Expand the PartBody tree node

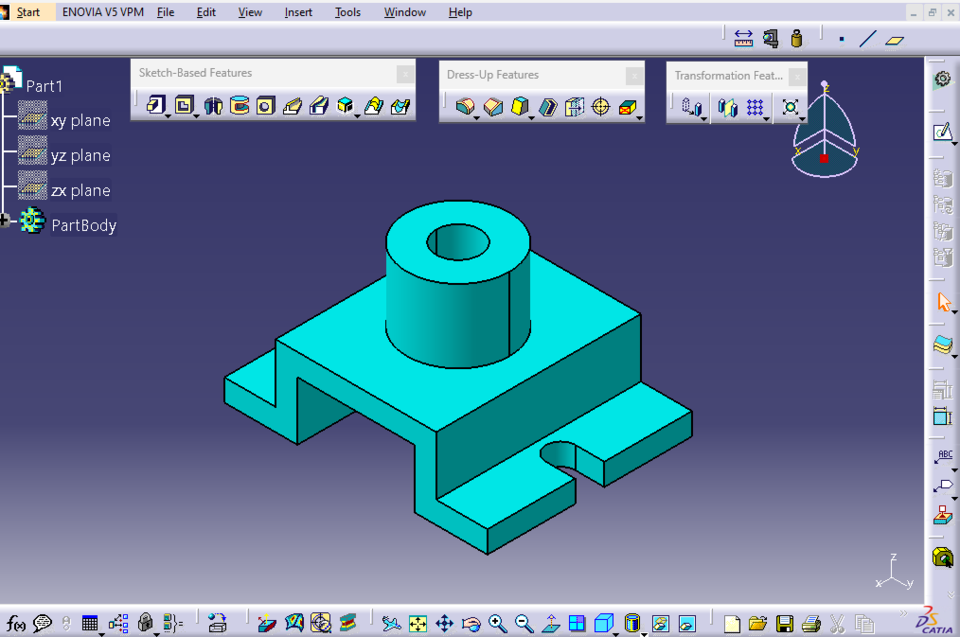5,221
